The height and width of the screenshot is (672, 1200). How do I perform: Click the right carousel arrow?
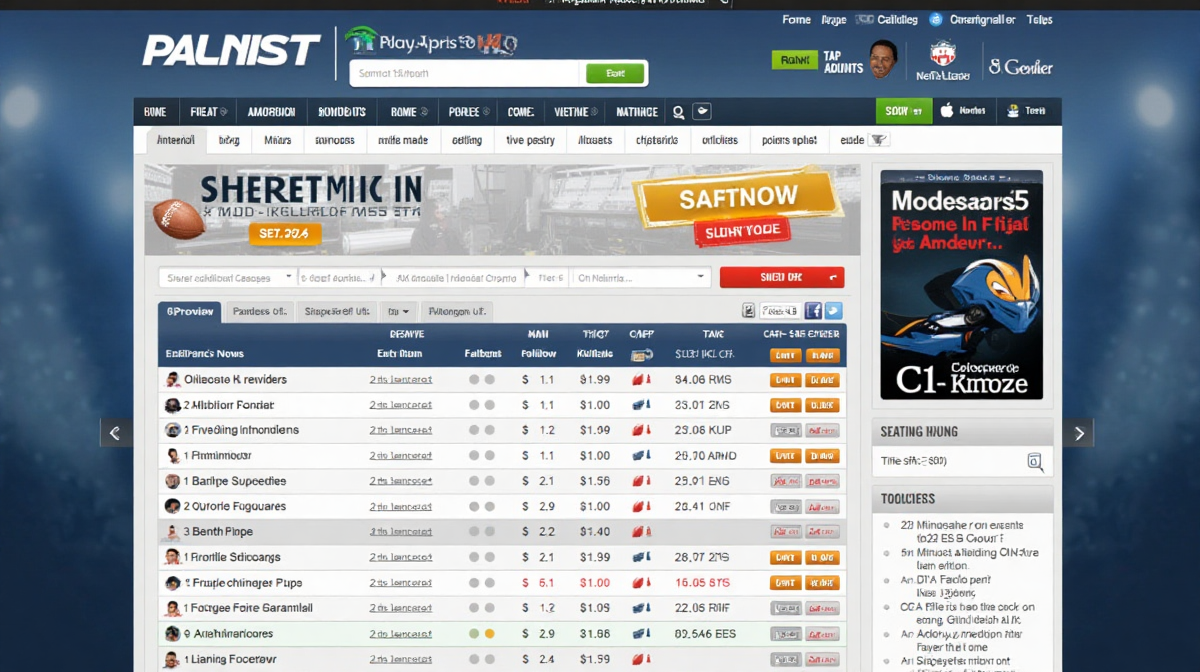(x=1078, y=433)
